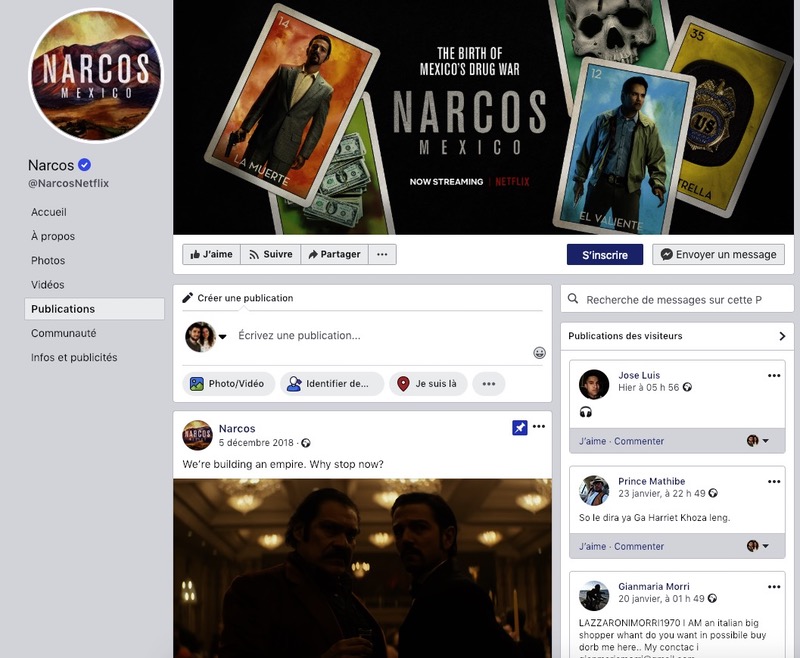Expand the posting identity dropdown in composer
This screenshot has height=658, width=800.
click(x=222, y=337)
